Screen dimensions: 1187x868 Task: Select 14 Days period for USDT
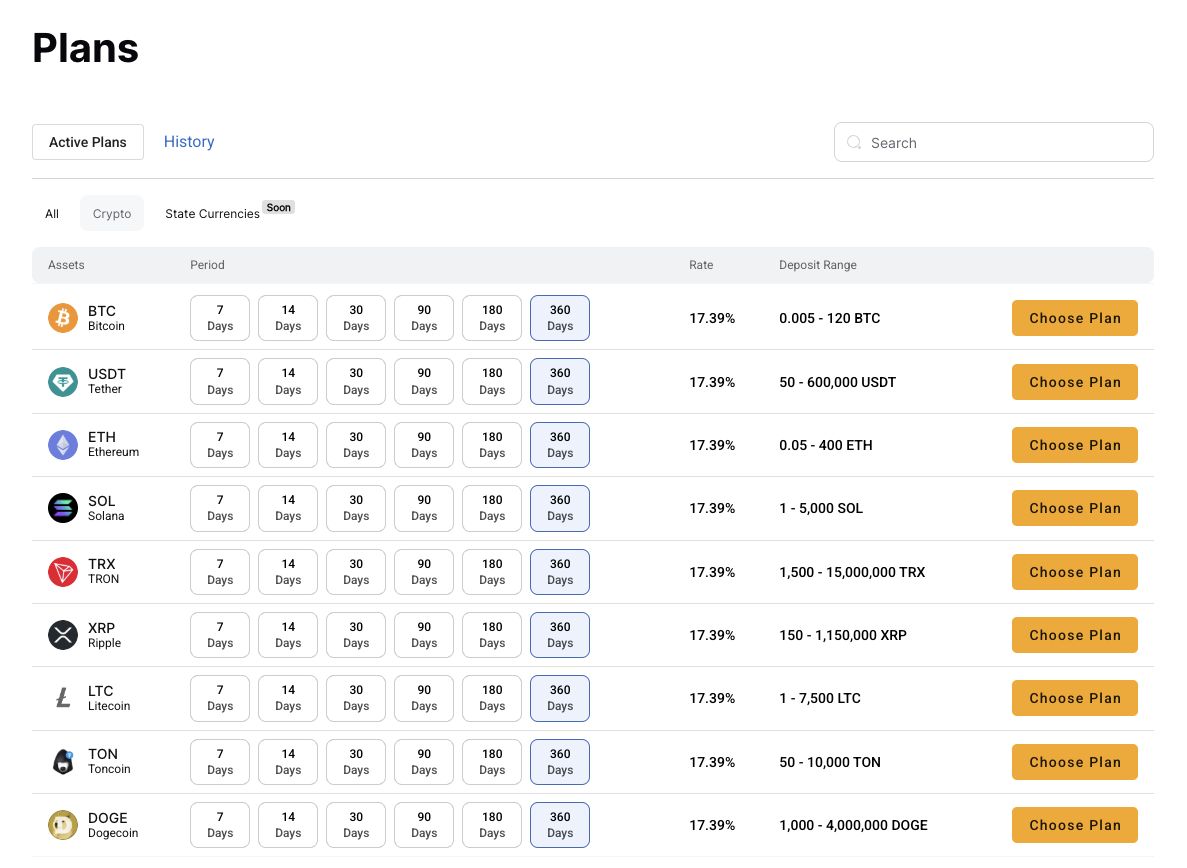click(288, 381)
